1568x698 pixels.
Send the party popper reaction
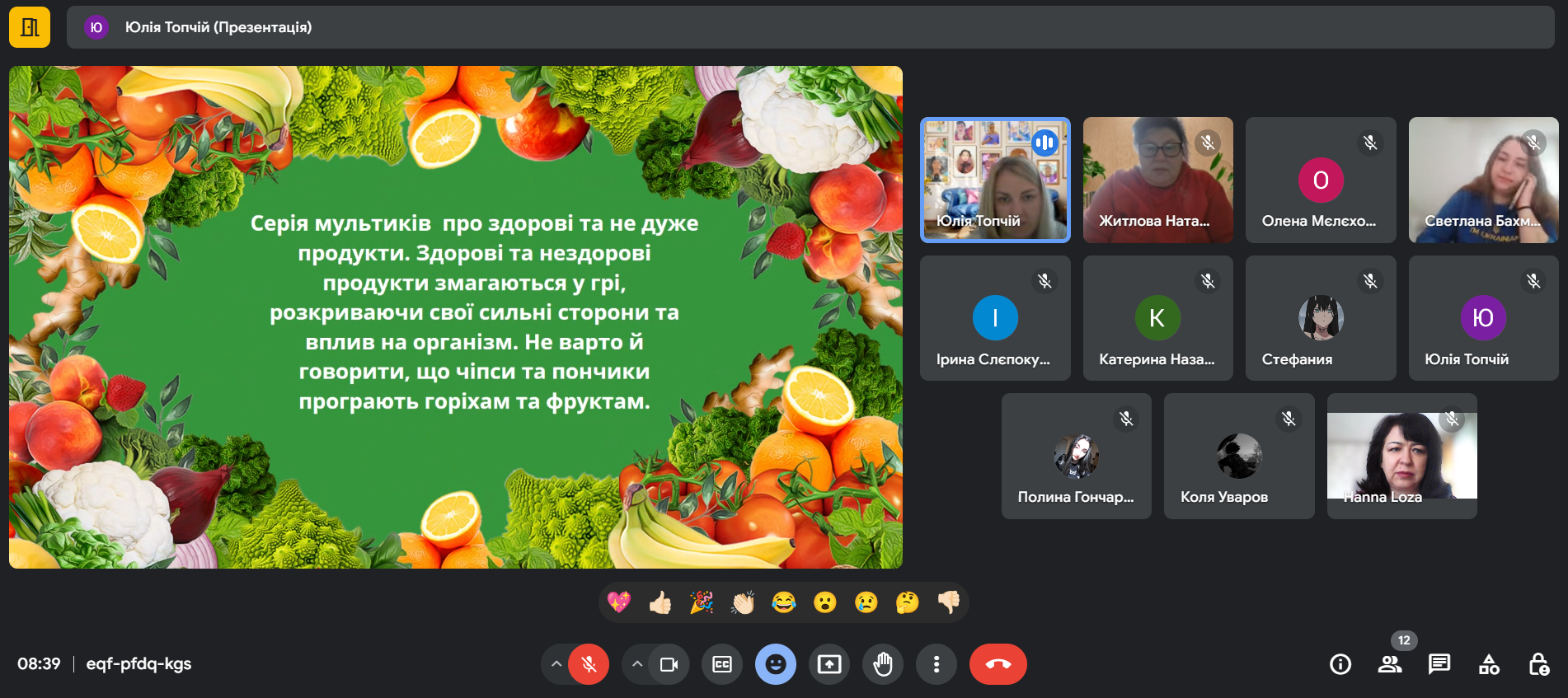pyautogui.click(x=701, y=603)
